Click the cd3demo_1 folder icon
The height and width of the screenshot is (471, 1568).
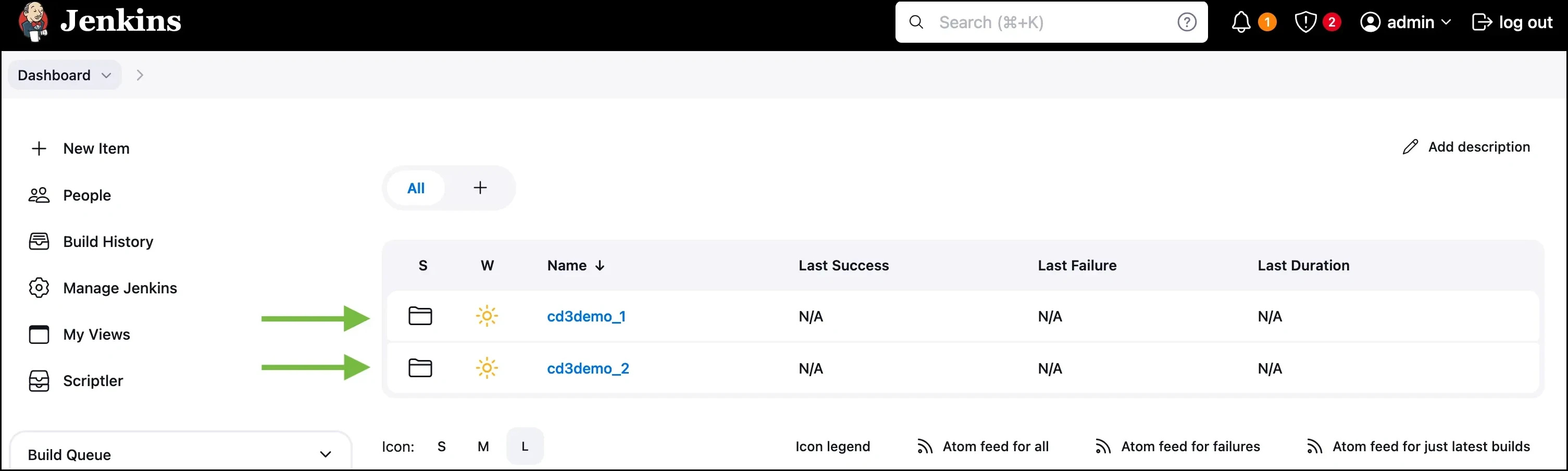click(x=420, y=316)
